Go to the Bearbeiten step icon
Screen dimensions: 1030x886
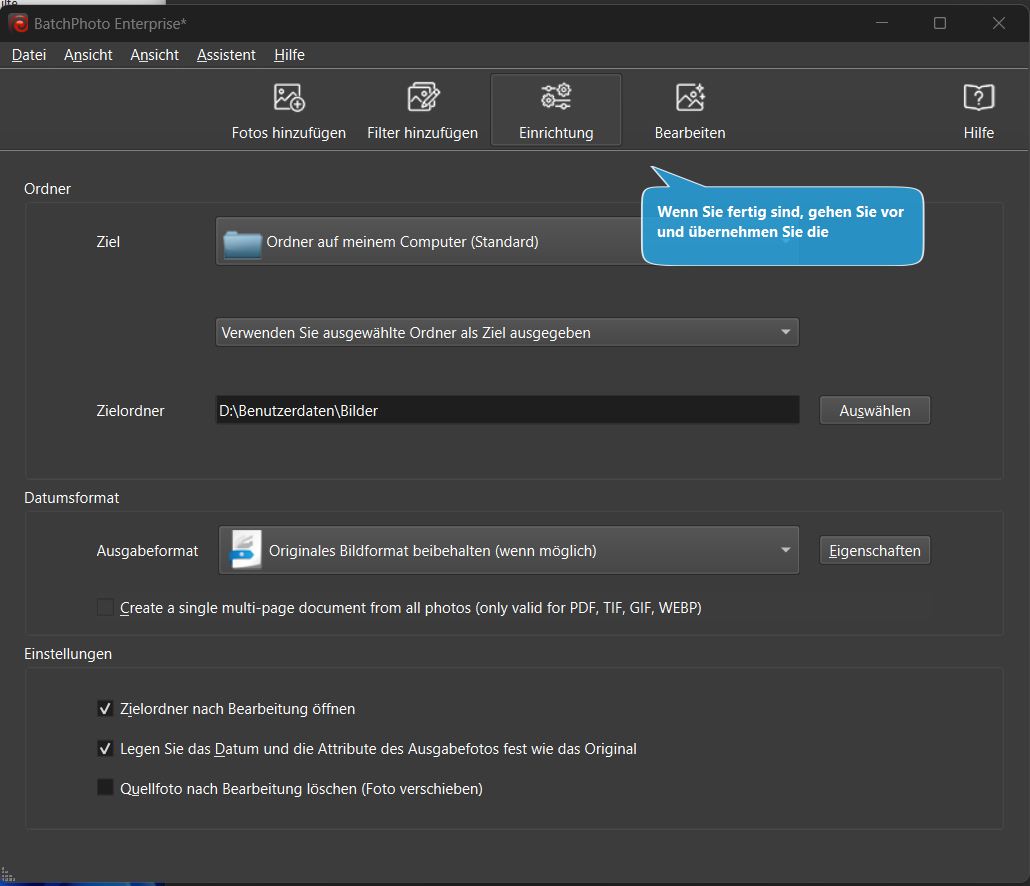(690, 98)
